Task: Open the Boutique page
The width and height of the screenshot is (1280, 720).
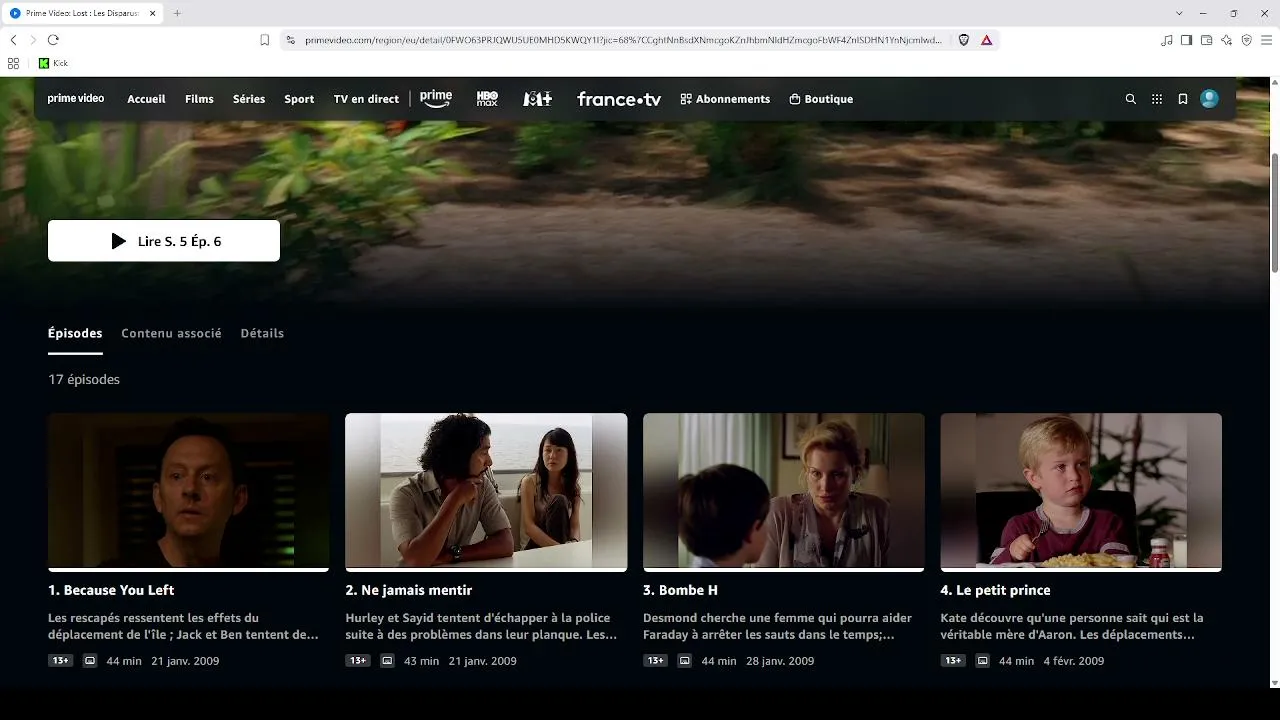Action: (x=821, y=99)
